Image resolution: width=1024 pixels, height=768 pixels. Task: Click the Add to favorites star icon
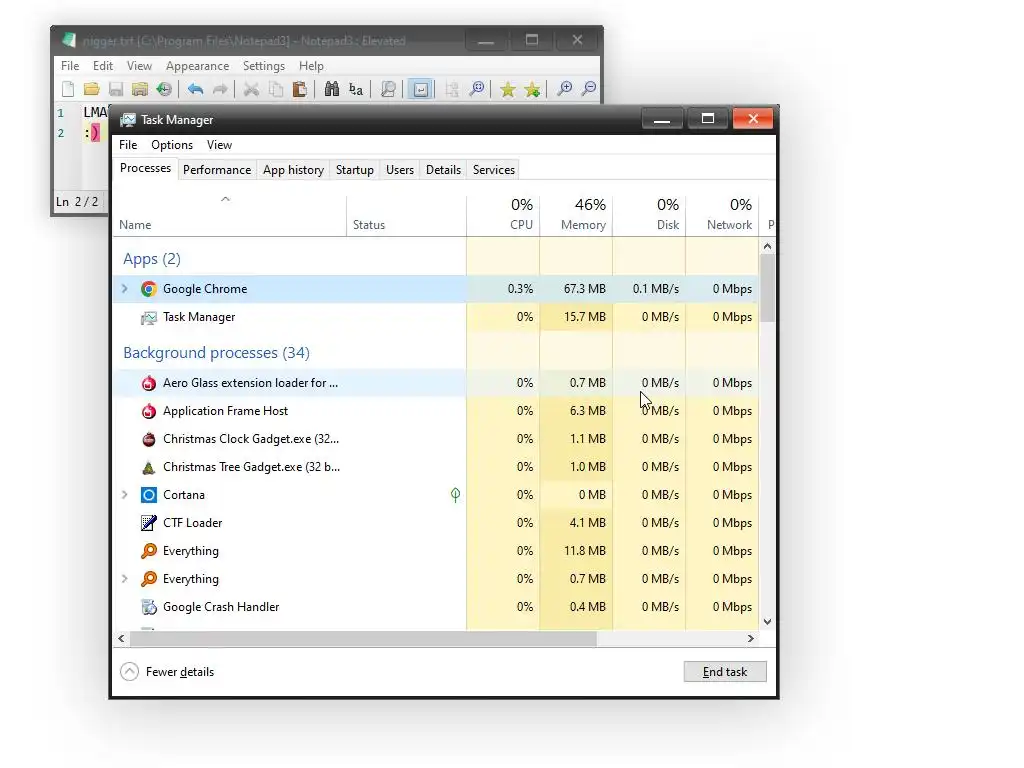[532, 89]
